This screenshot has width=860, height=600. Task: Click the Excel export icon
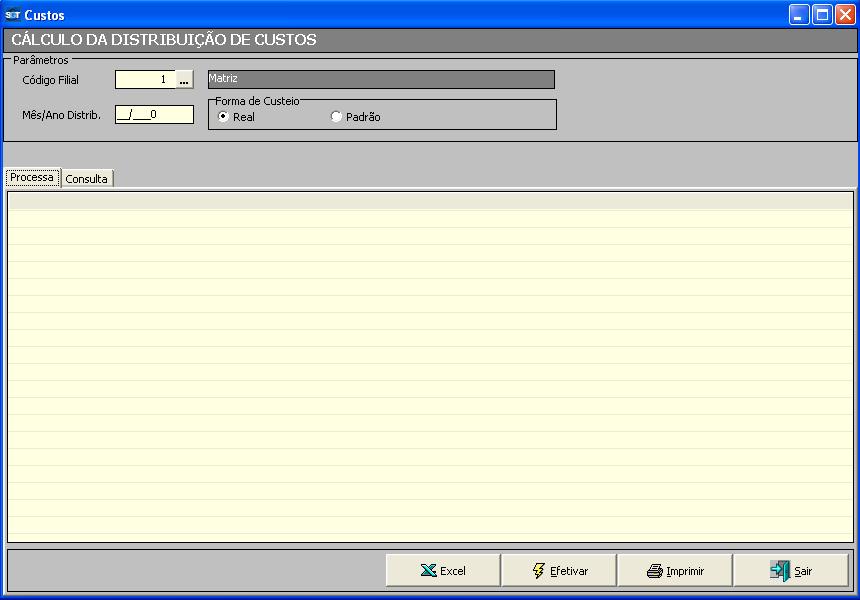428,571
